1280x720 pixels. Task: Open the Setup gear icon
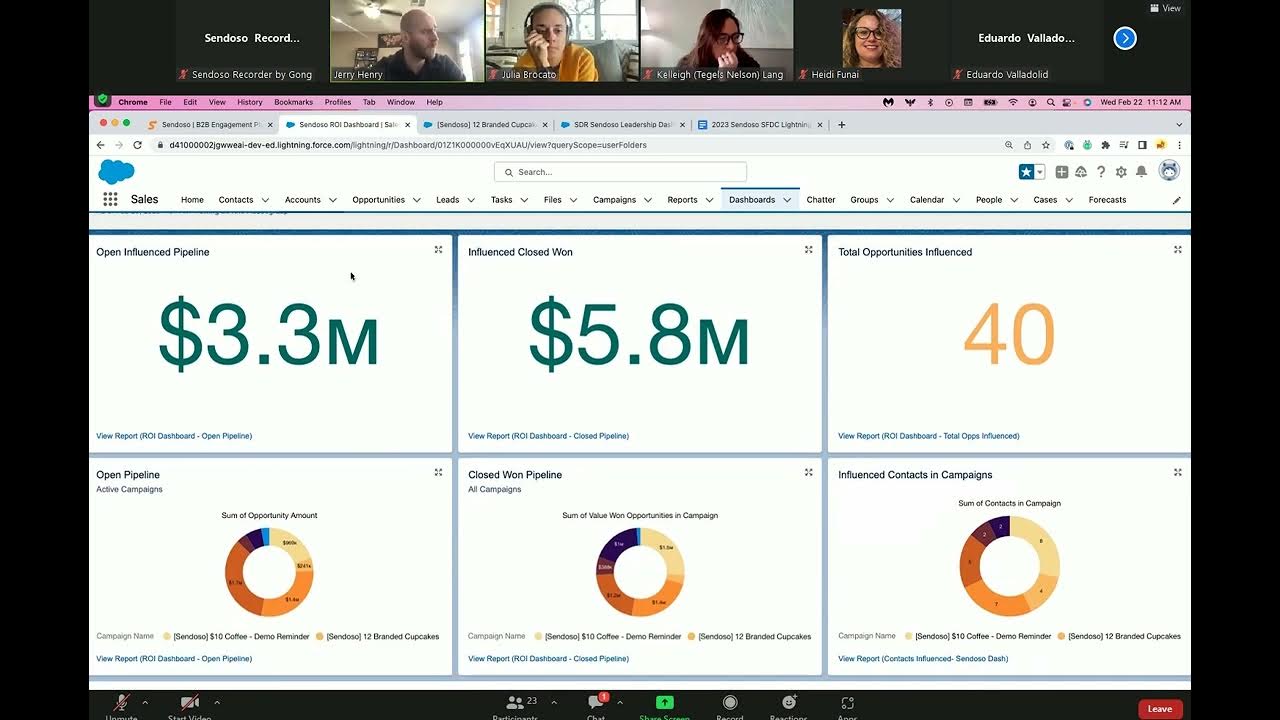point(1121,172)
